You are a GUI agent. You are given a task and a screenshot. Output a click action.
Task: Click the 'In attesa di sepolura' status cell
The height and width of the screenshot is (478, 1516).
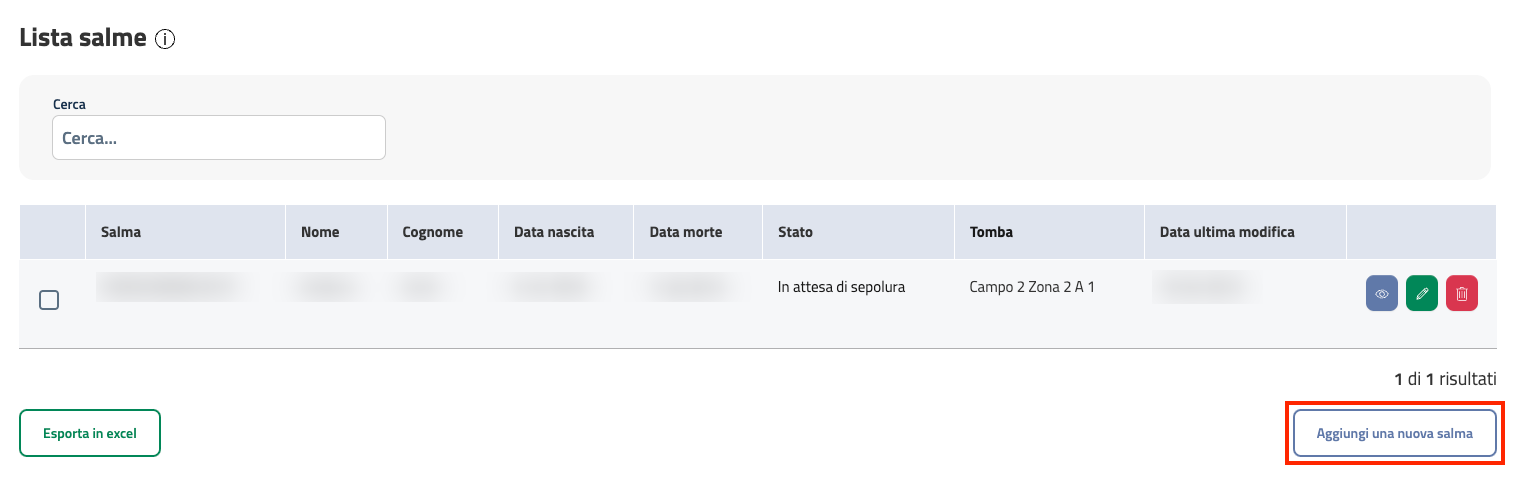[841, 287]
